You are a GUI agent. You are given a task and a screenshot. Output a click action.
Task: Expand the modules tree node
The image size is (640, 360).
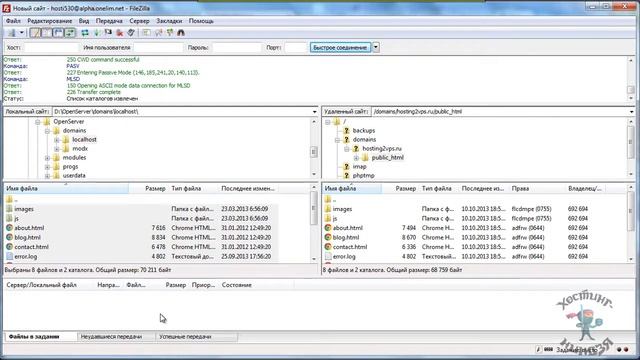pos(47,158)
